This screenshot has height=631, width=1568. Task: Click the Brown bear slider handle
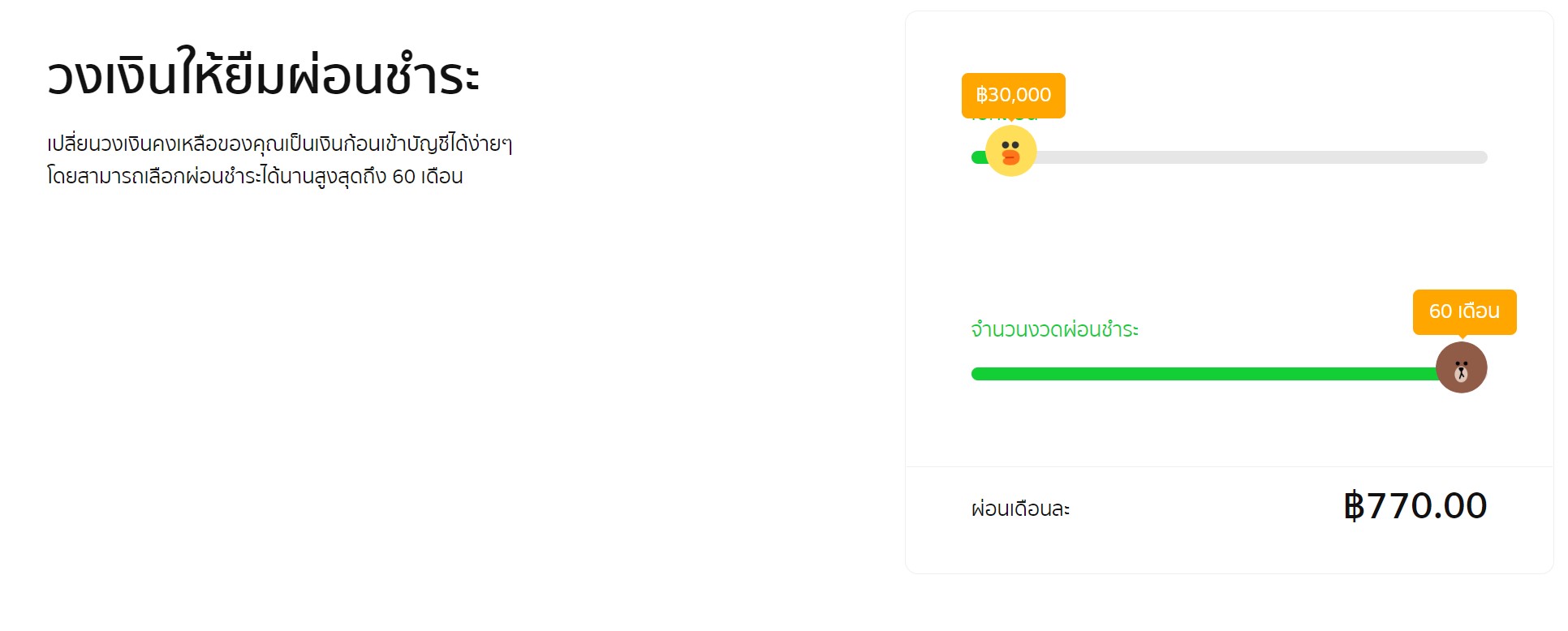click(1461, 367)
